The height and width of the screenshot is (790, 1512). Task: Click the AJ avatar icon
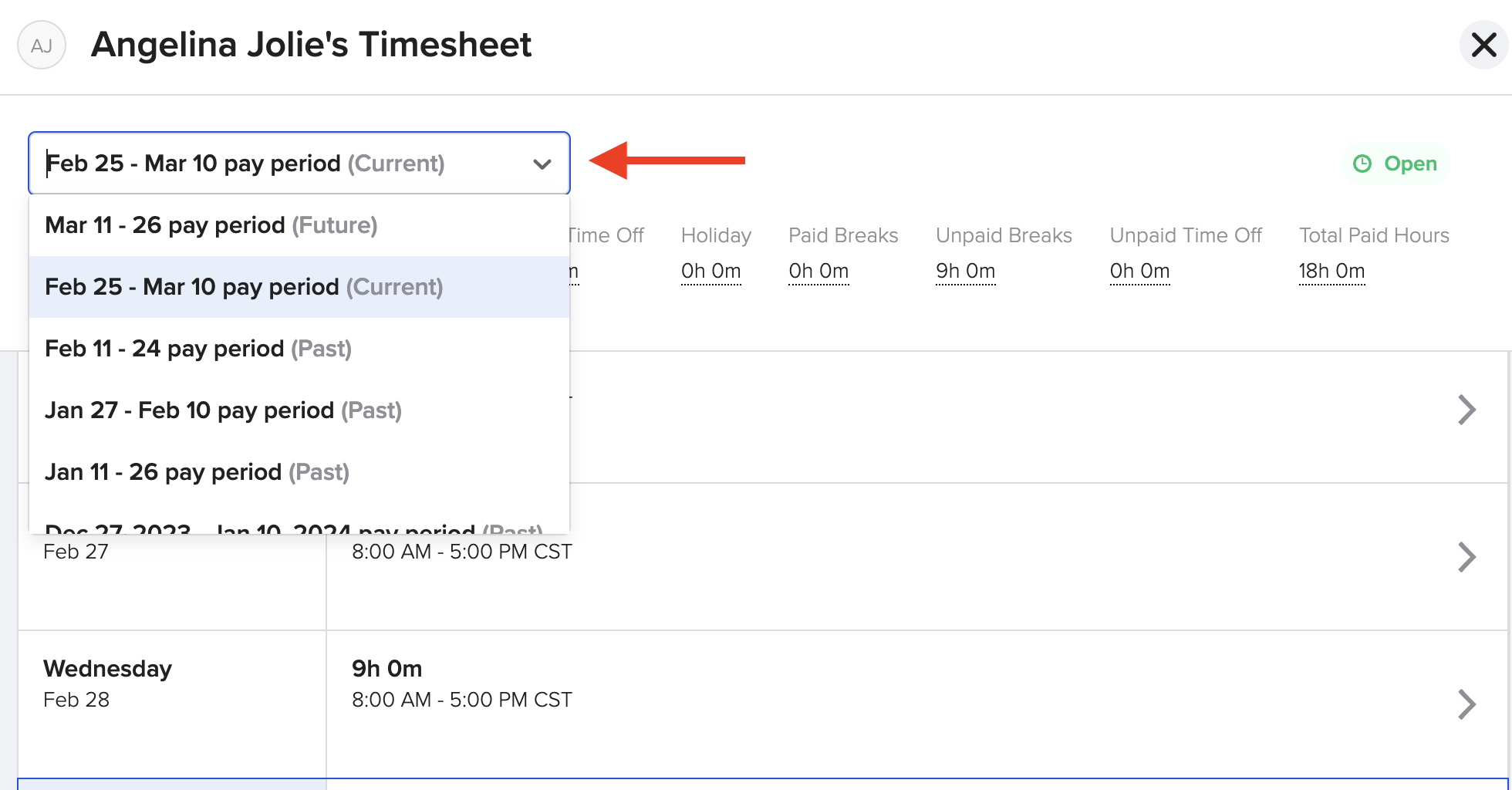click(x=42, y=45)
